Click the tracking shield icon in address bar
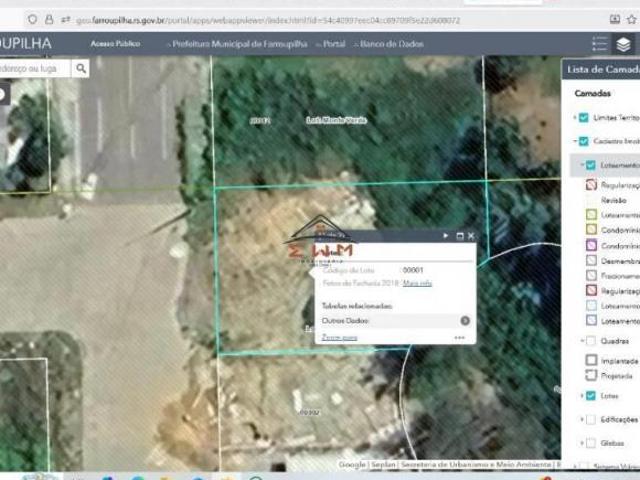Screen dimensions: 640x480 click(x=32, y=19)
